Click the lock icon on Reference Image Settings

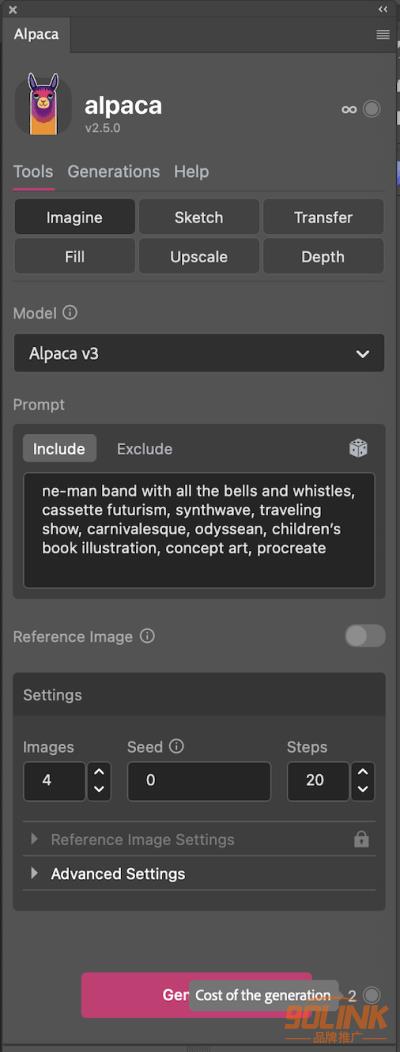(x=361, y=839)
